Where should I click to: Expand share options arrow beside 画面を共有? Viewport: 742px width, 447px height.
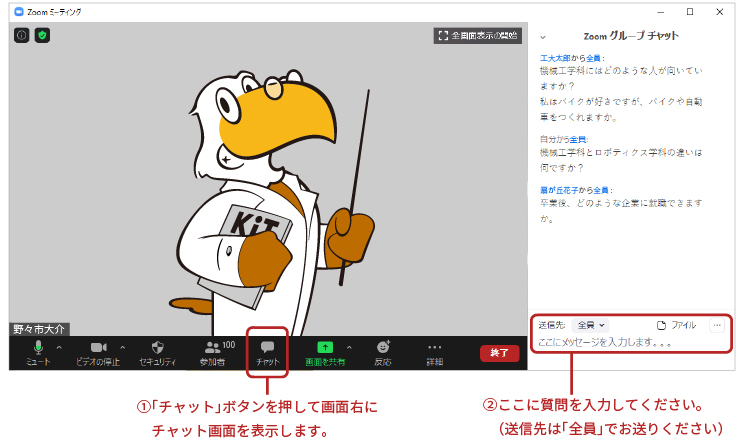click(x=349, y=348)
